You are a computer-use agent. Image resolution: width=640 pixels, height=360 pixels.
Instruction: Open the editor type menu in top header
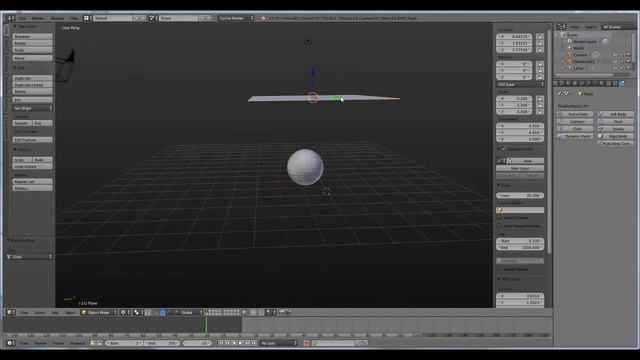point(10,18)
